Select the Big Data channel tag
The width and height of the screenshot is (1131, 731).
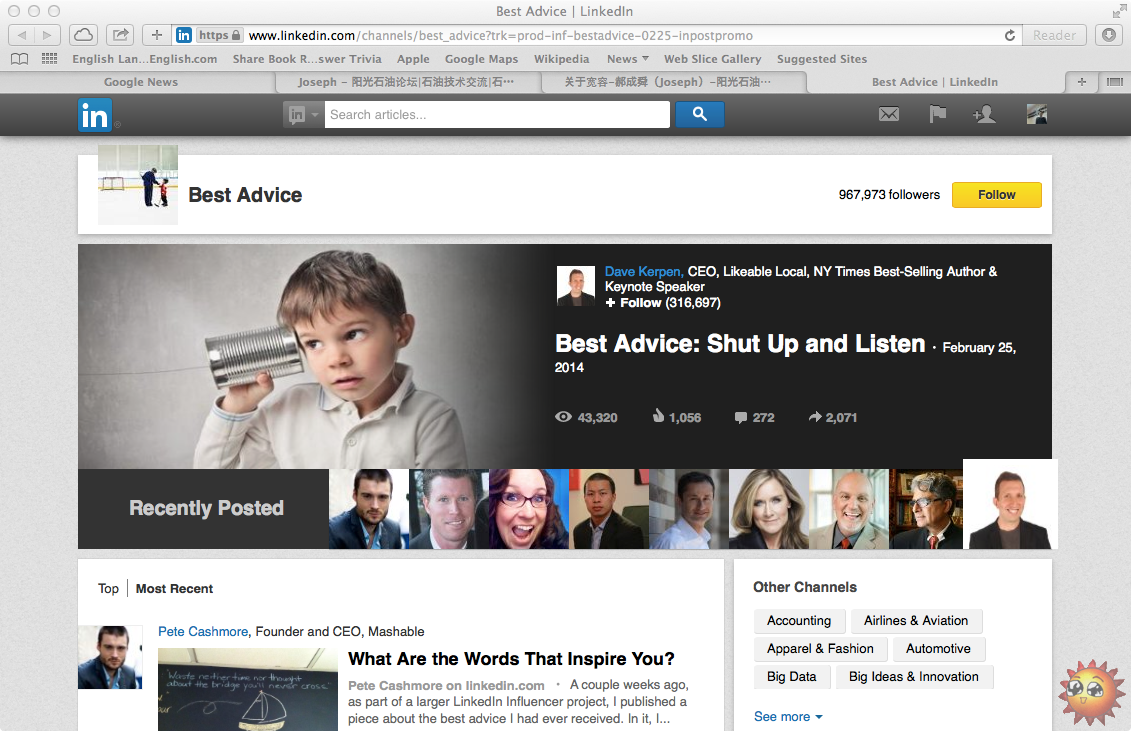791,677
